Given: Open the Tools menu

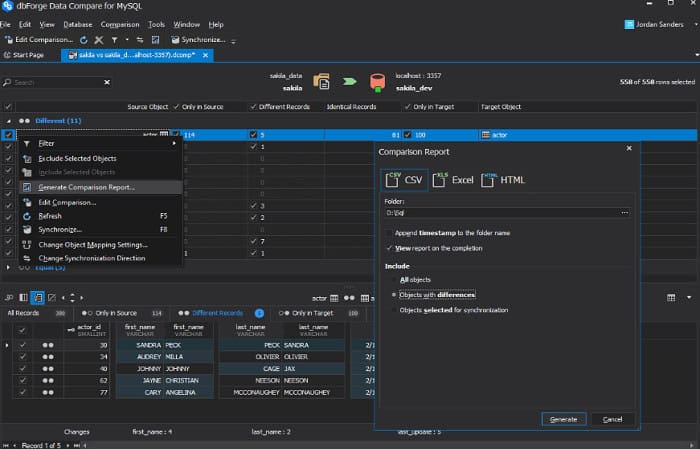Looking at the screenshot, I should pos(156,25).
